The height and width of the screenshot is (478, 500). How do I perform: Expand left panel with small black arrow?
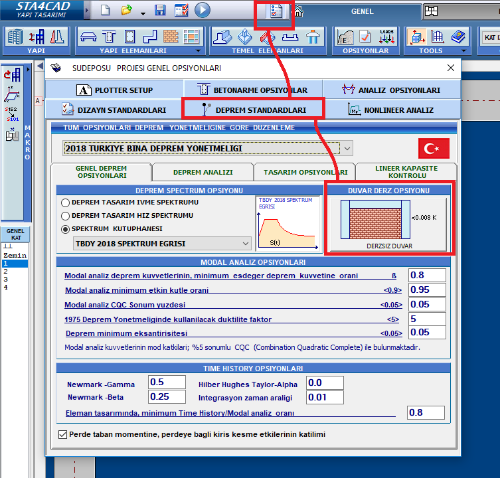[x=28, y=69]
